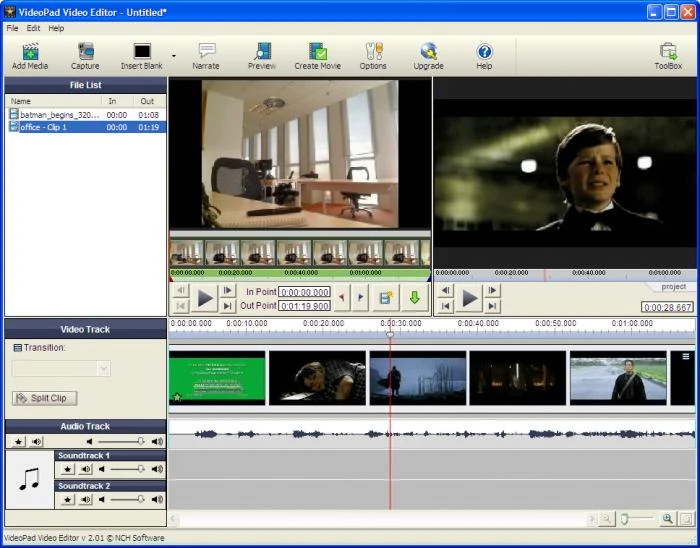
Task: Toggle the Soundtrack 1 speaker mute button
Action: (x=86, y=469)
